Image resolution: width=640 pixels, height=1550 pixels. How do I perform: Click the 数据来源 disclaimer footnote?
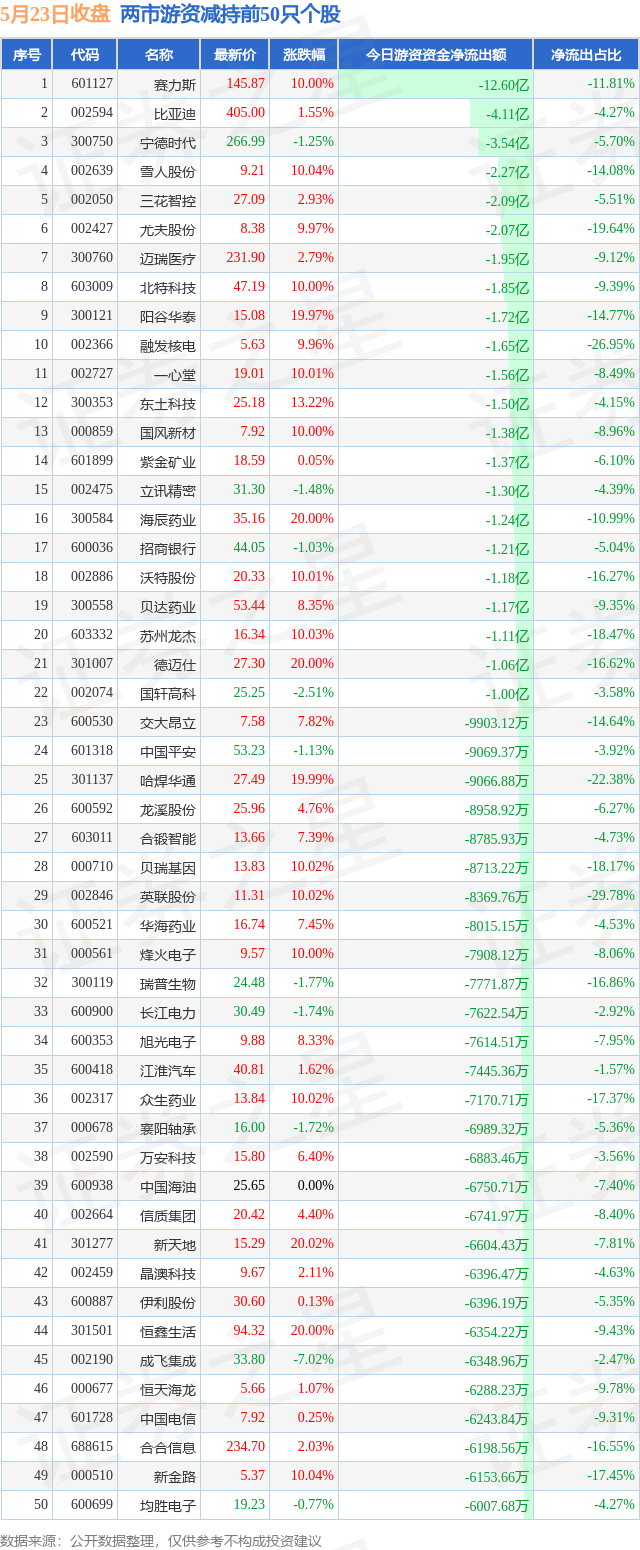[161, 1541]
